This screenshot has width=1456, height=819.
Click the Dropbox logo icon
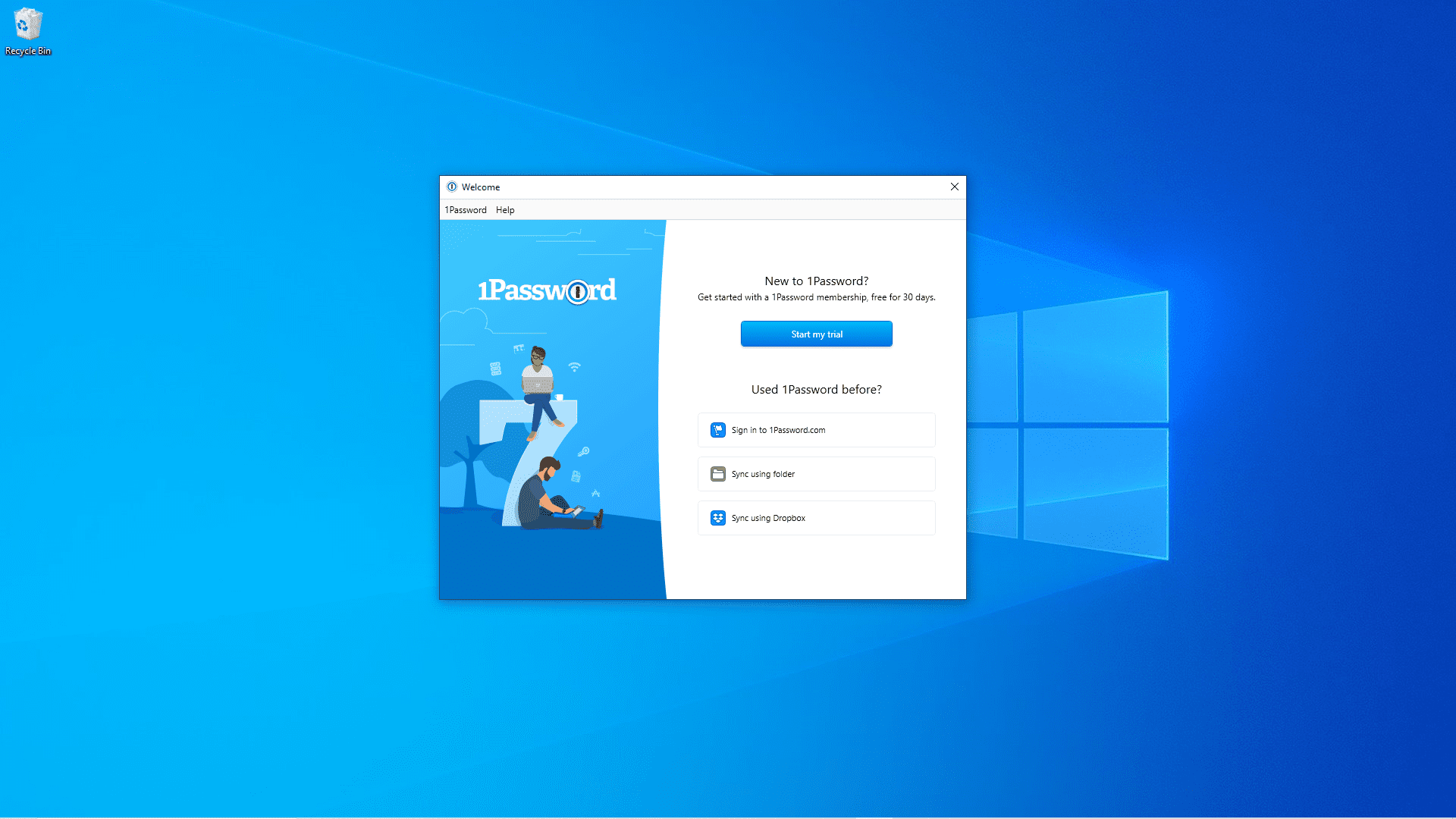[x=717, y=518]
